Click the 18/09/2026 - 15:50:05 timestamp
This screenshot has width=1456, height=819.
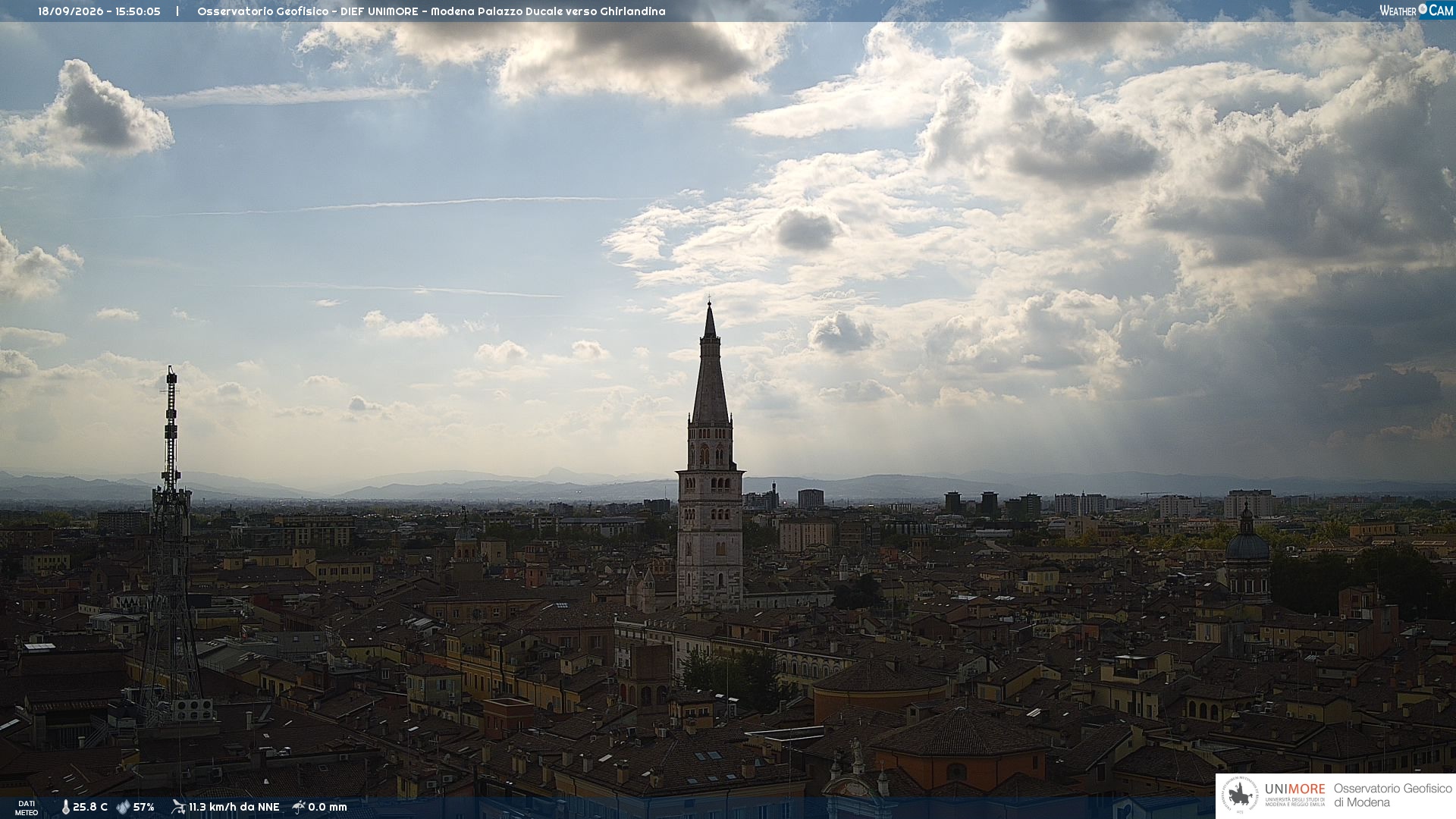pyautogui.click(x=99, y=11)
